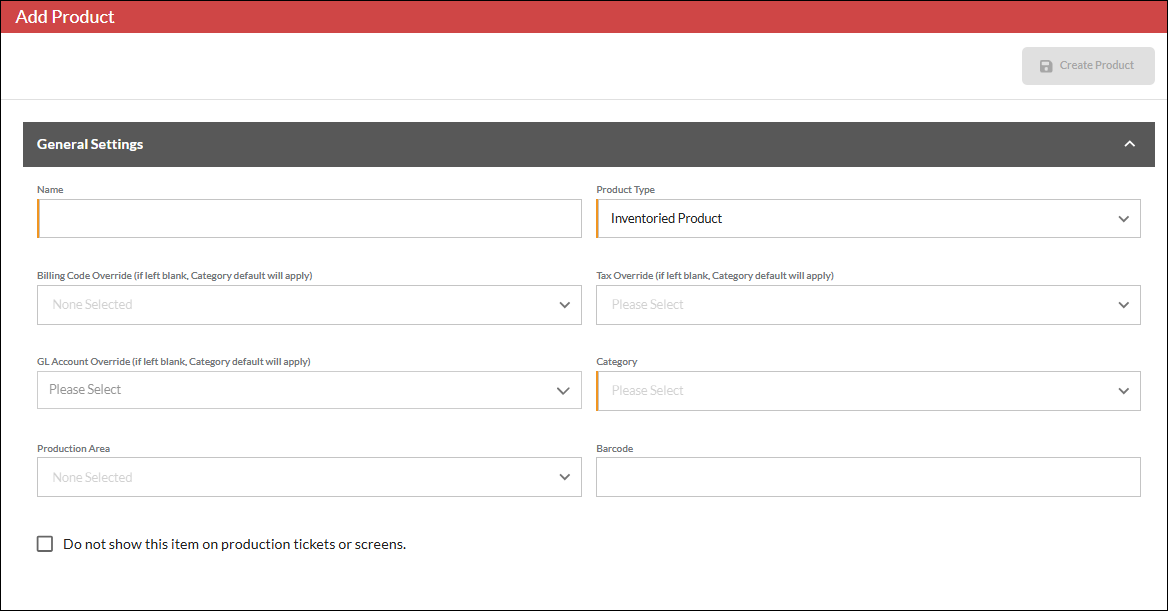Click the Product Type label
The height and width of the screenshot is (611, 1168).
626,189
